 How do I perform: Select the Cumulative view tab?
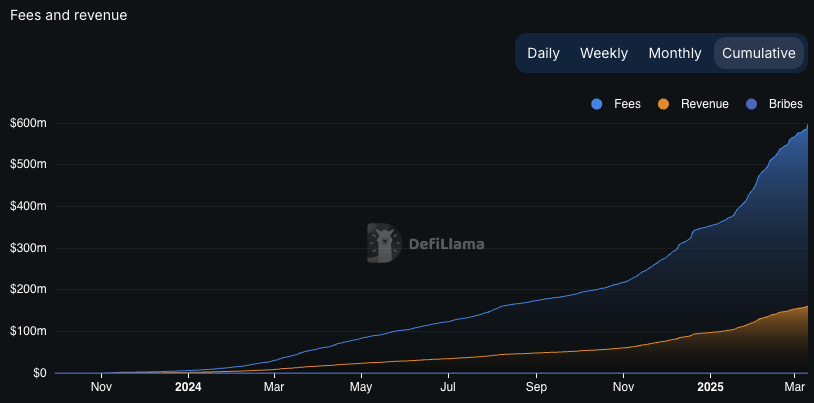pos(759,53)
